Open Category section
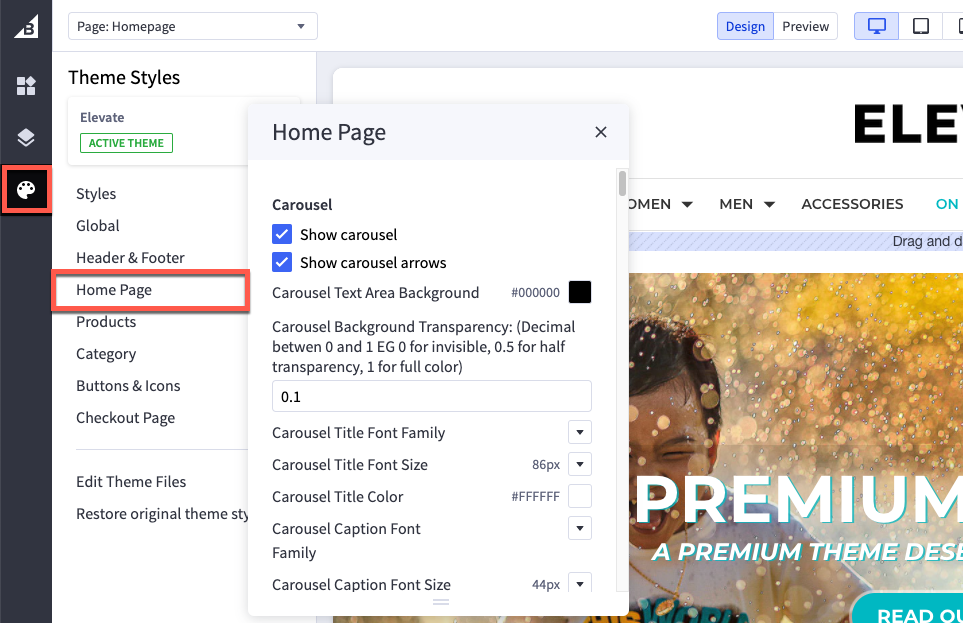Screen dimensions: 963x623 coord(106,354)
